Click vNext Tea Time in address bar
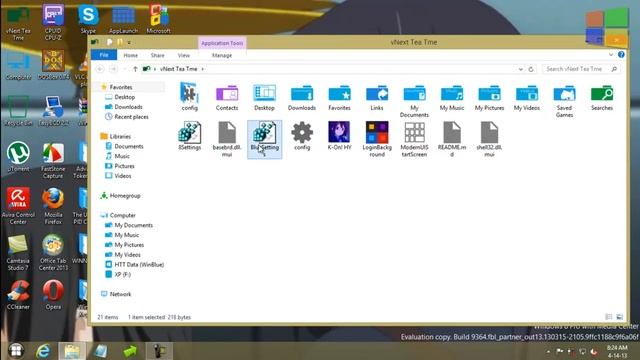 (x=178, y=69)
